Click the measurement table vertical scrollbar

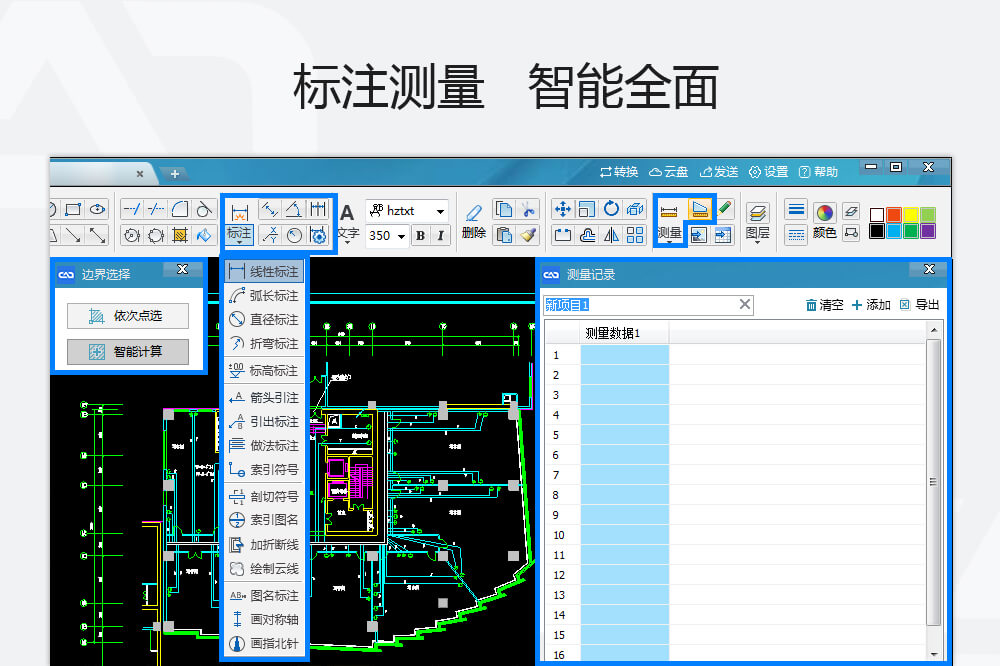tap(934, 482)
